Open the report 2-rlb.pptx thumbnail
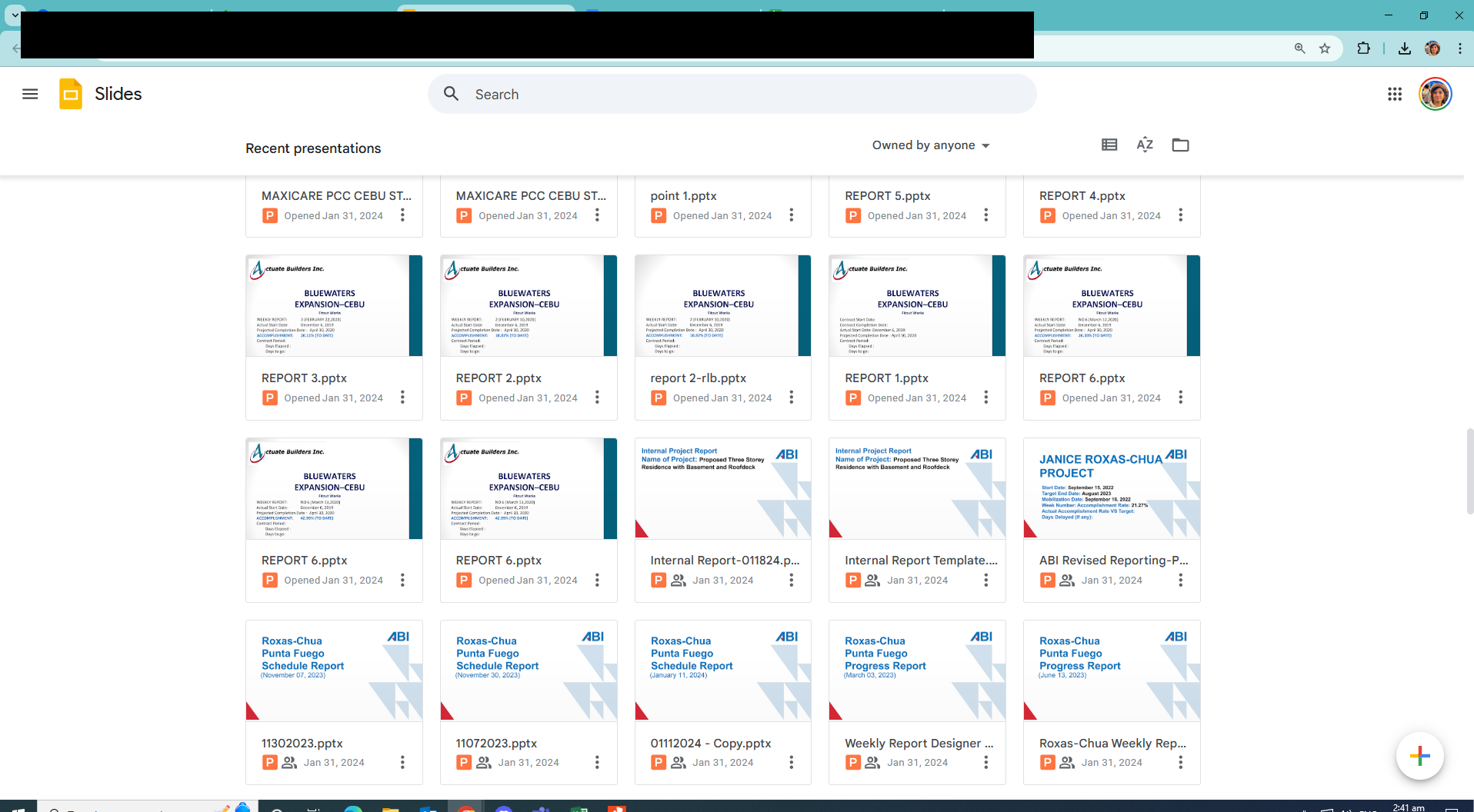 [723, 306]
